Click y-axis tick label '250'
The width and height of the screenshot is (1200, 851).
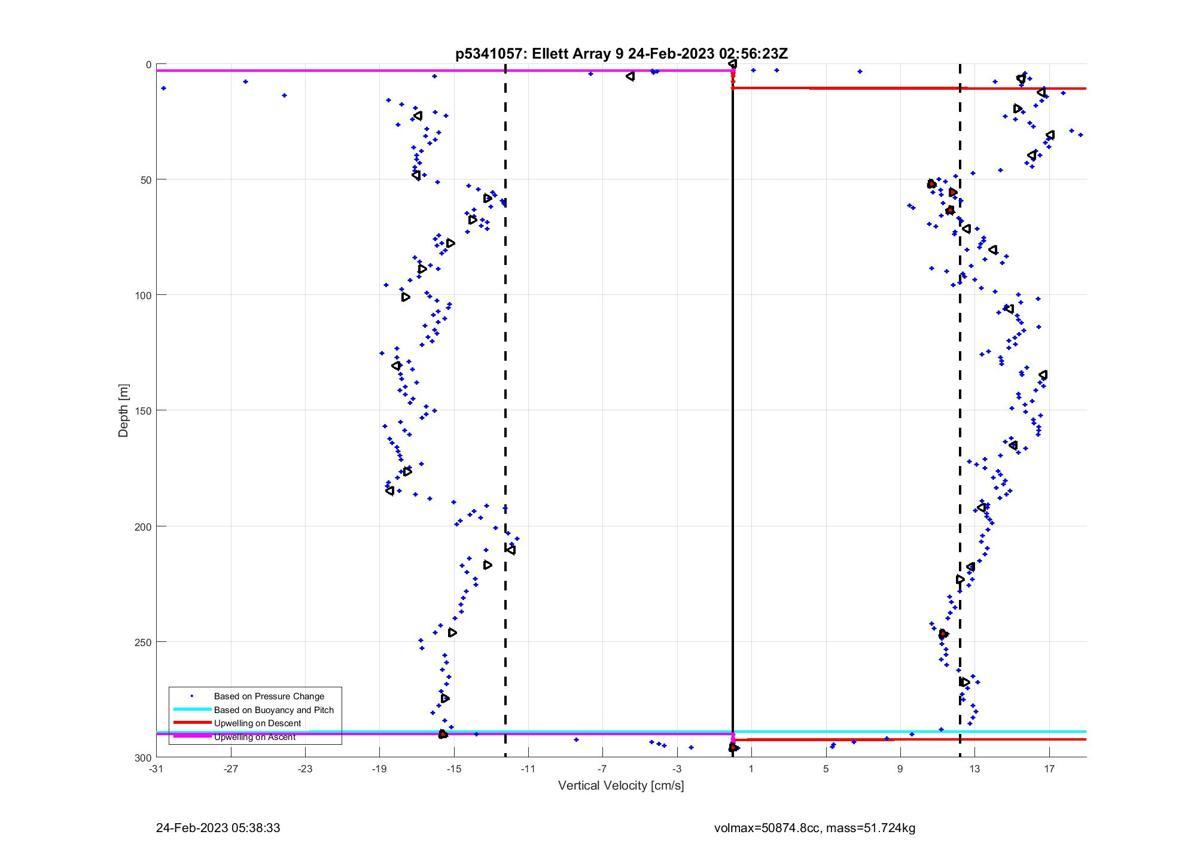(x=143, y=642)
